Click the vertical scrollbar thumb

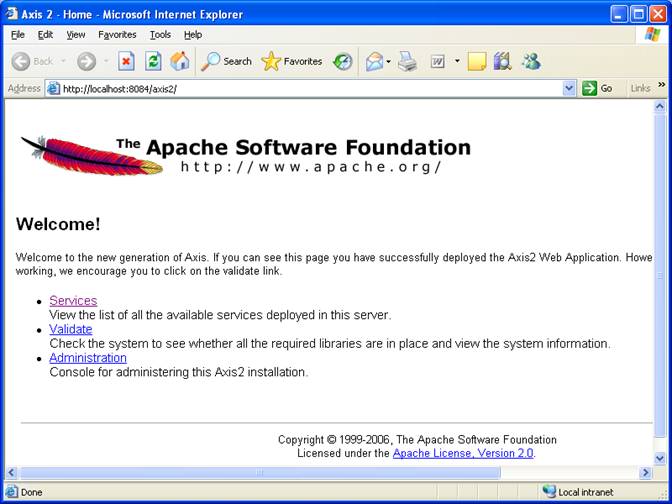660,276
